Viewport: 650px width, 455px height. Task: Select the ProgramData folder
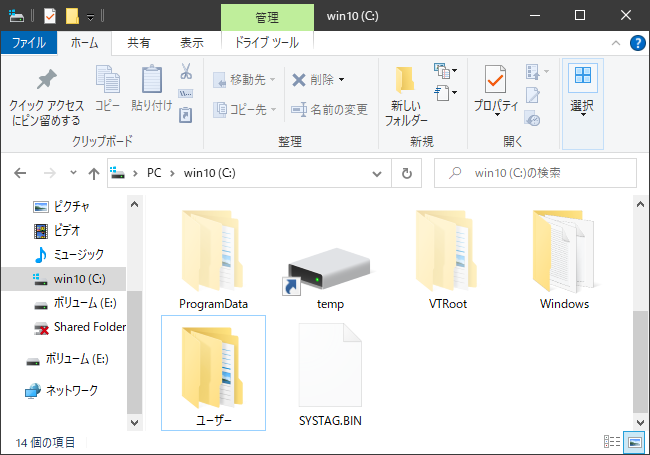pos(213,259)
